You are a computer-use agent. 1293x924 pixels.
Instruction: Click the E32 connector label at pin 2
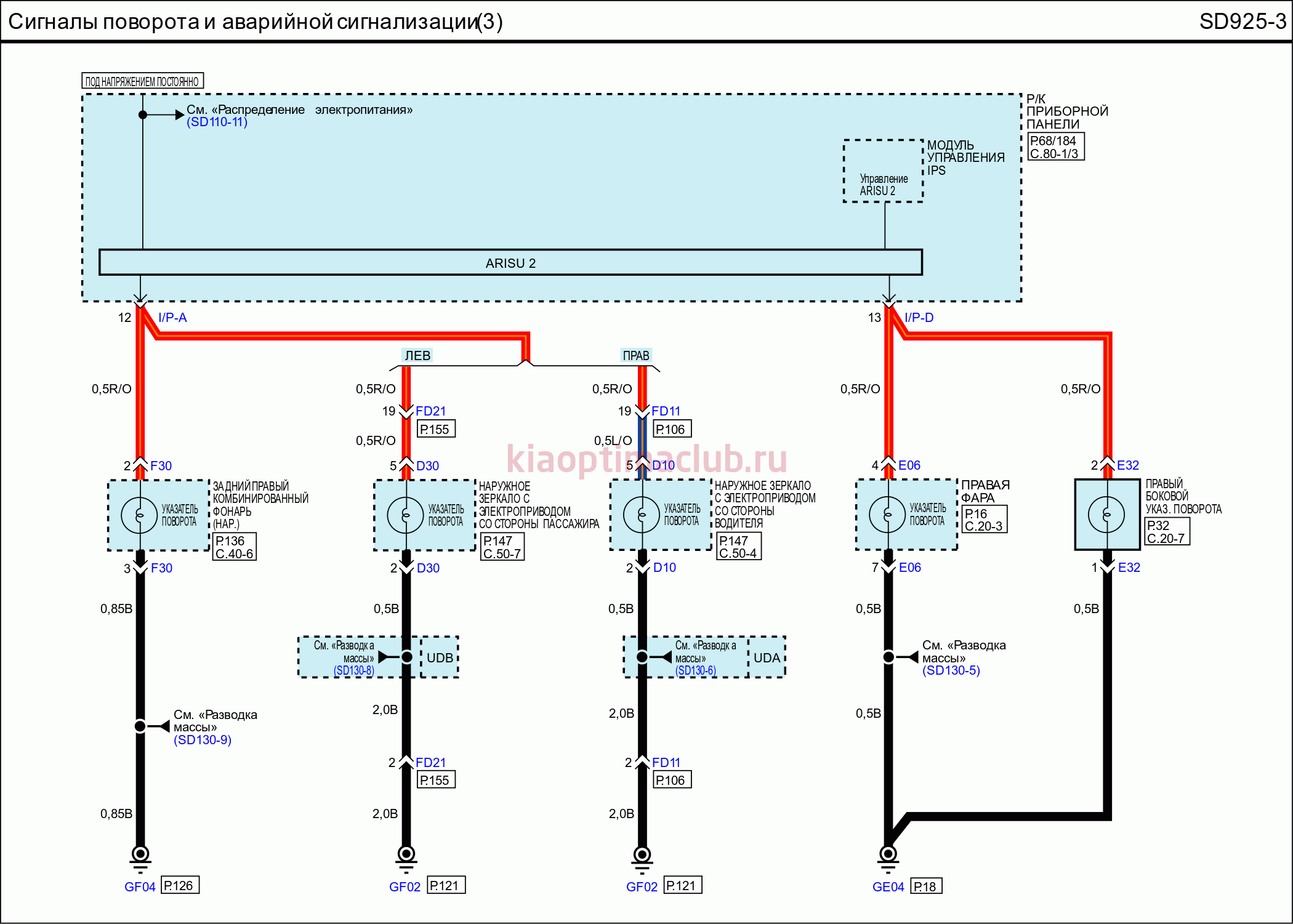pos(1128,465)
